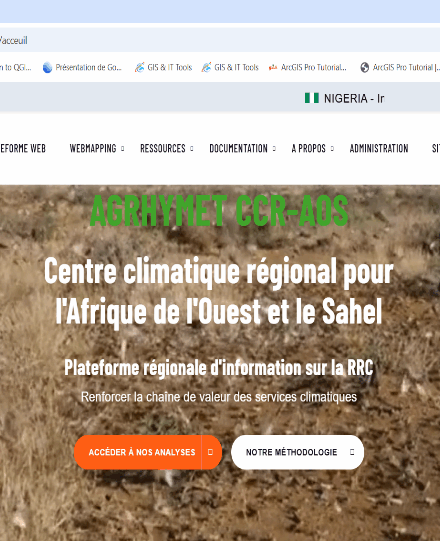Click the Nigeria flag icon
Viewport: 440px width, 541px height.
coord(312,98)
